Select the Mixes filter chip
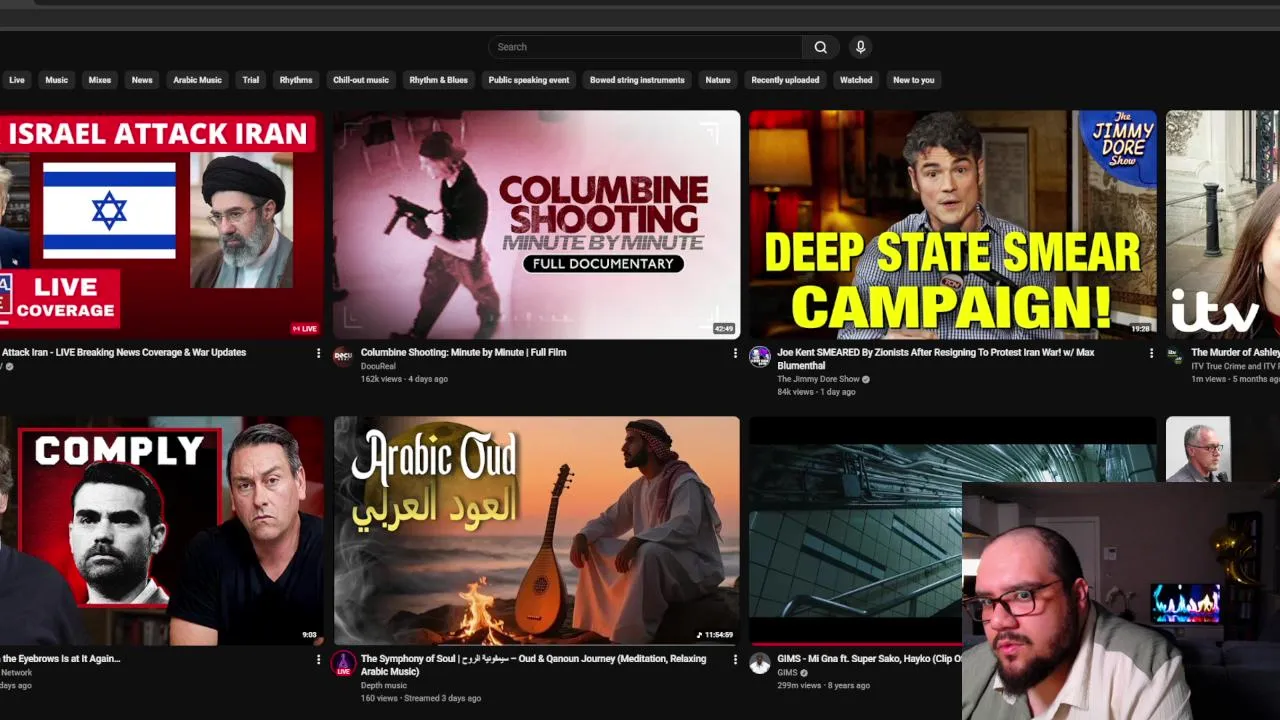The height and width of the screenshot is (720, 1280). coord(100,80)
